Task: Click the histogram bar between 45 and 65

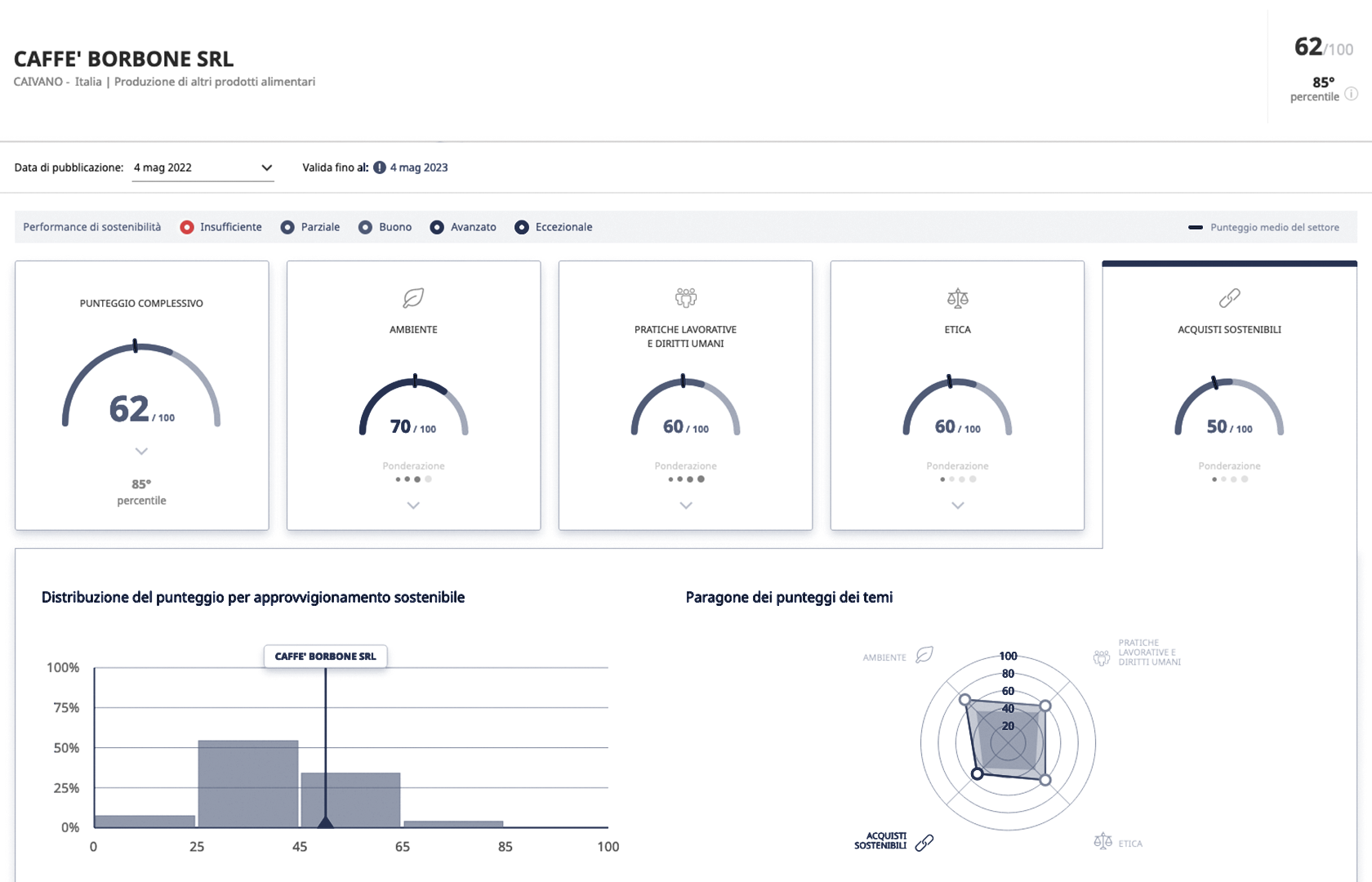Action: (x=351, y=800)
